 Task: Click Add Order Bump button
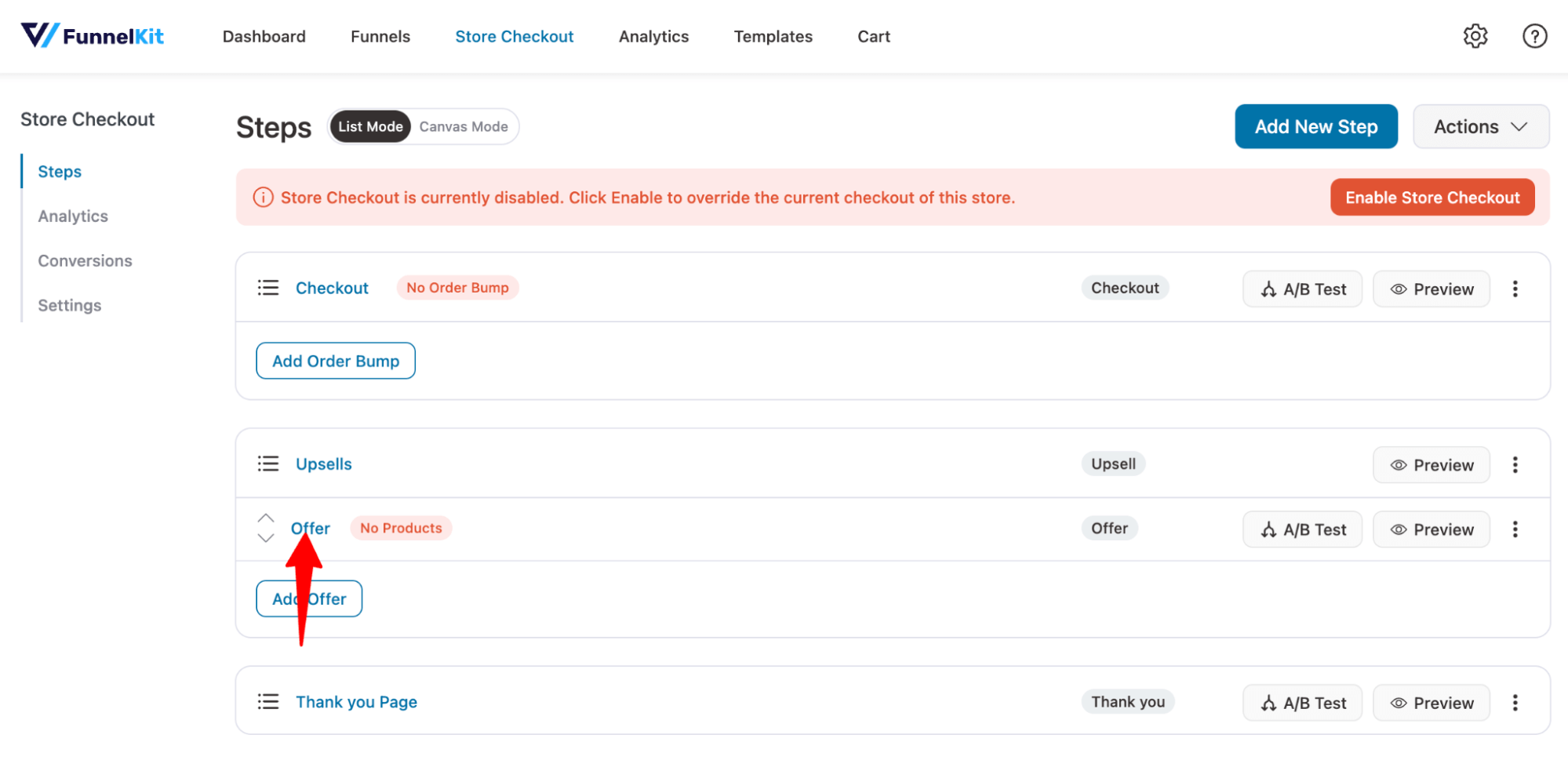click(336, 361)
